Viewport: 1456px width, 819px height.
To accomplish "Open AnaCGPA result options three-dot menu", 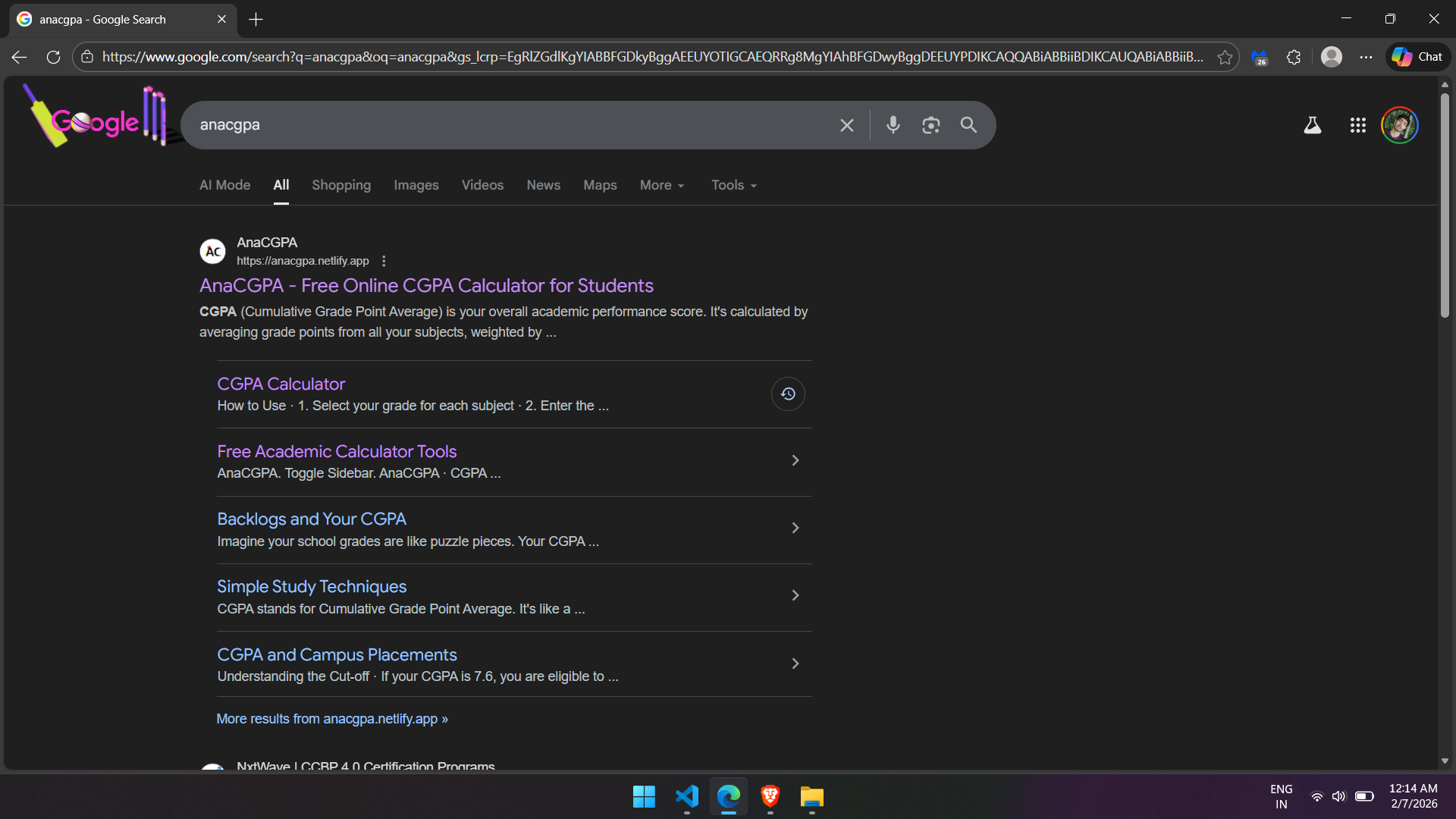I will point(384,261).
